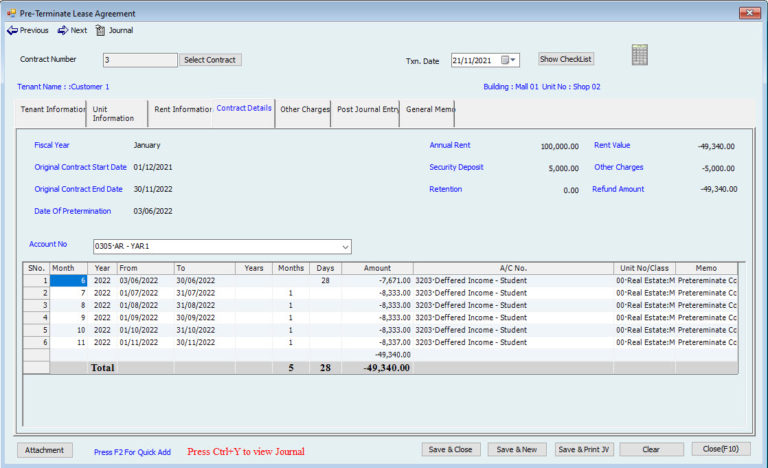This screenshot has height=468, width=768.
Task: Open the Other Charges tab
Action: [304, 109]
